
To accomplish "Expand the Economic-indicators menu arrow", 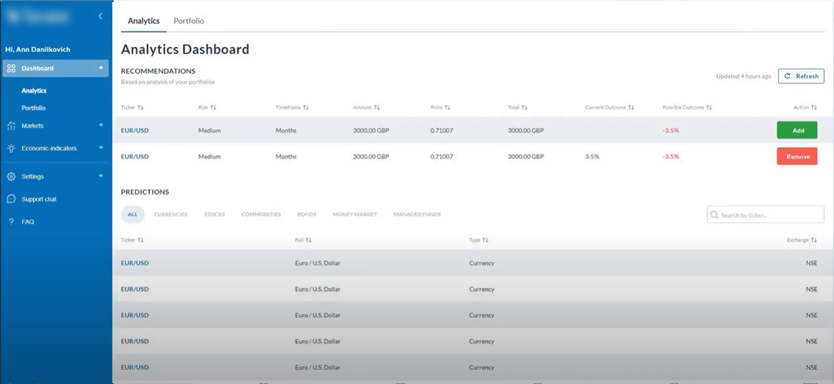I will 101,148.
